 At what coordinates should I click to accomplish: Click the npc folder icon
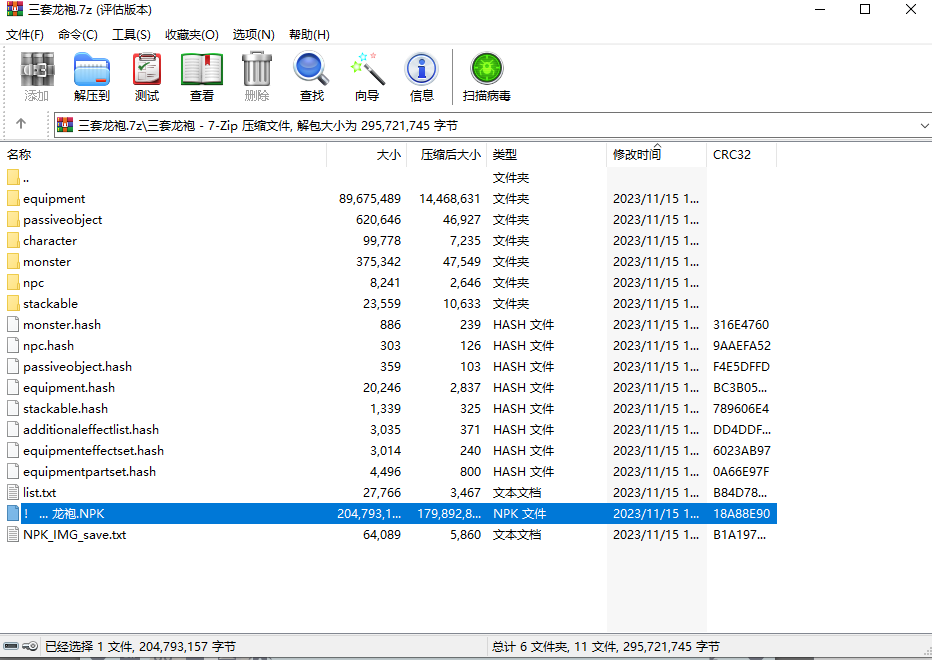coord(13,282)
